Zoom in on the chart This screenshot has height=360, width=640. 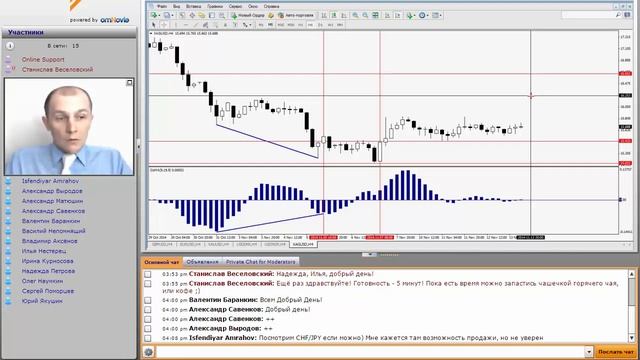point(355,15)
